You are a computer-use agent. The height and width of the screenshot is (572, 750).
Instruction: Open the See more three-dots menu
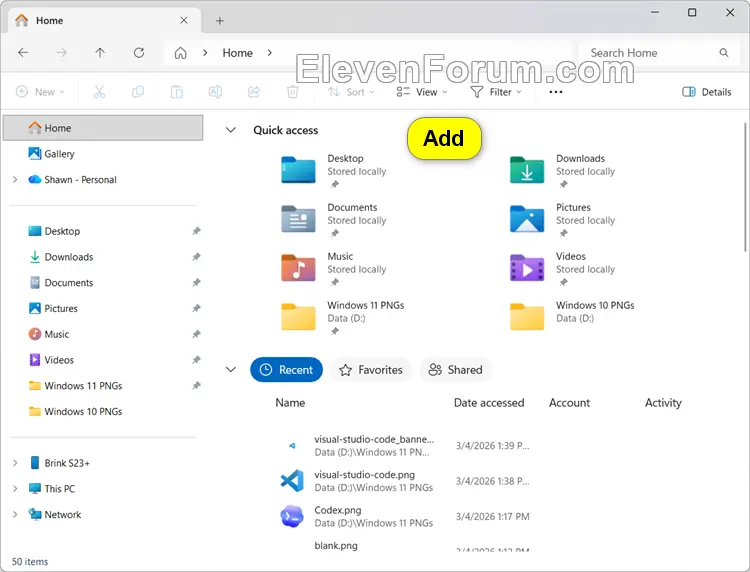[x=556, y=92]
